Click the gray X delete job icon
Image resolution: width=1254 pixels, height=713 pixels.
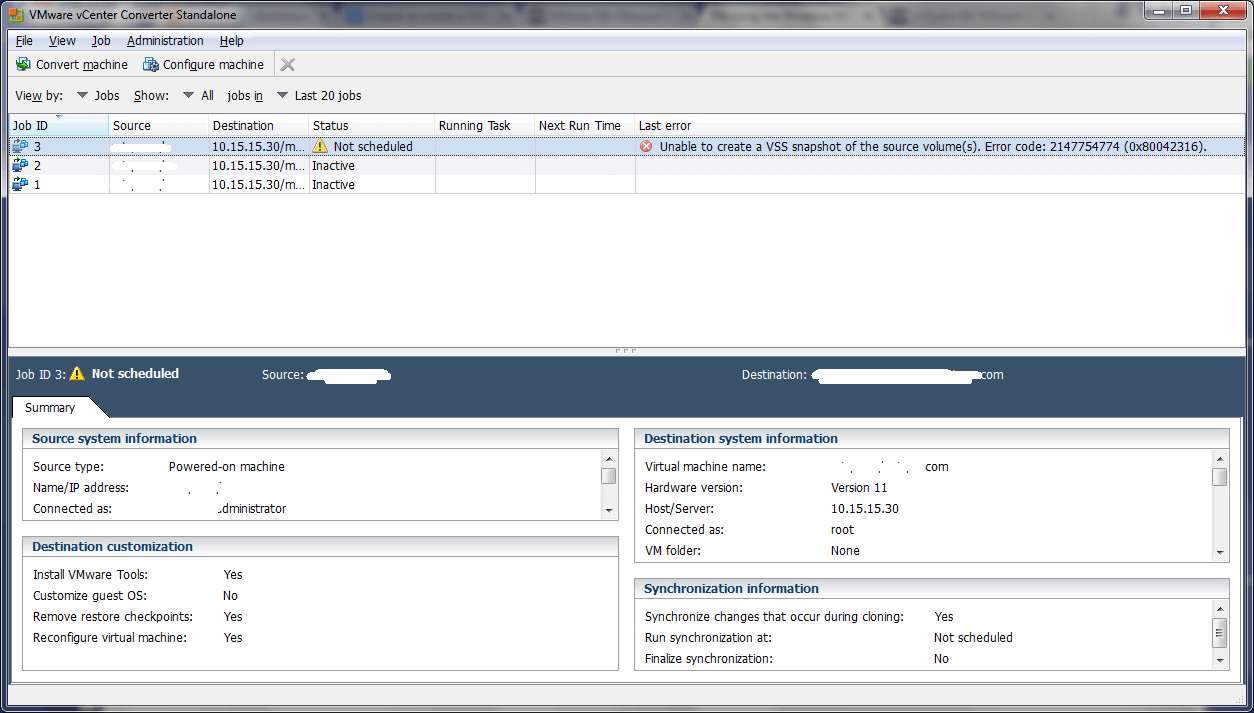pos(288,65)
